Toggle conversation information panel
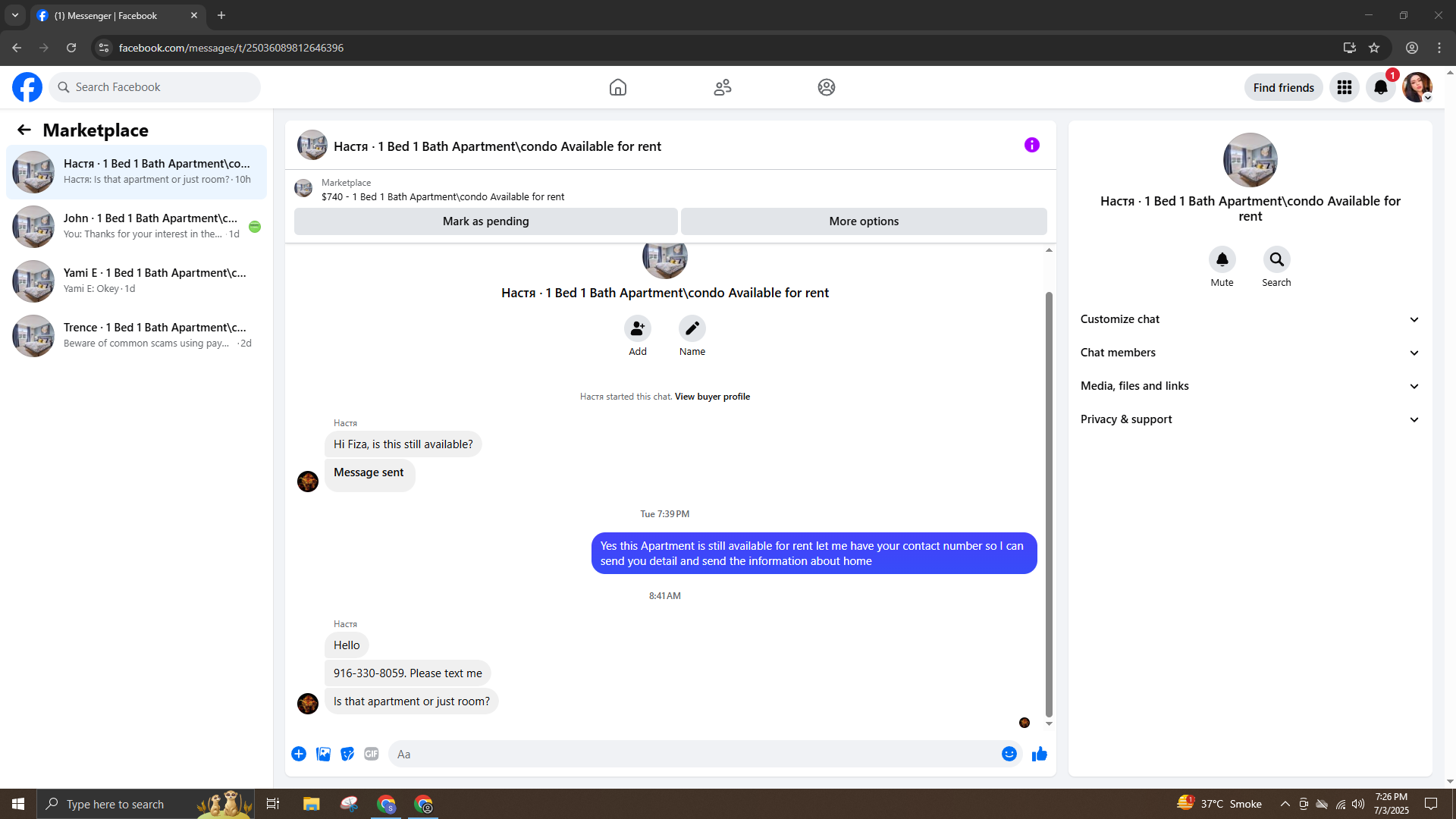The image size is (1456, 819). coord(1031,145)
